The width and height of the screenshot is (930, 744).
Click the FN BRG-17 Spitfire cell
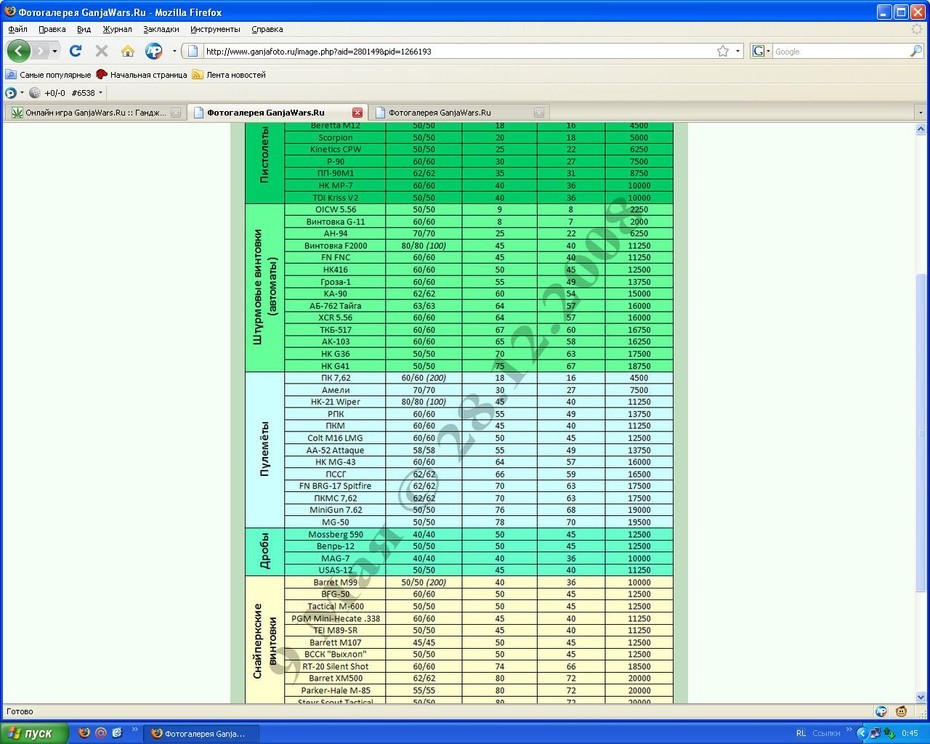[335, 486]
